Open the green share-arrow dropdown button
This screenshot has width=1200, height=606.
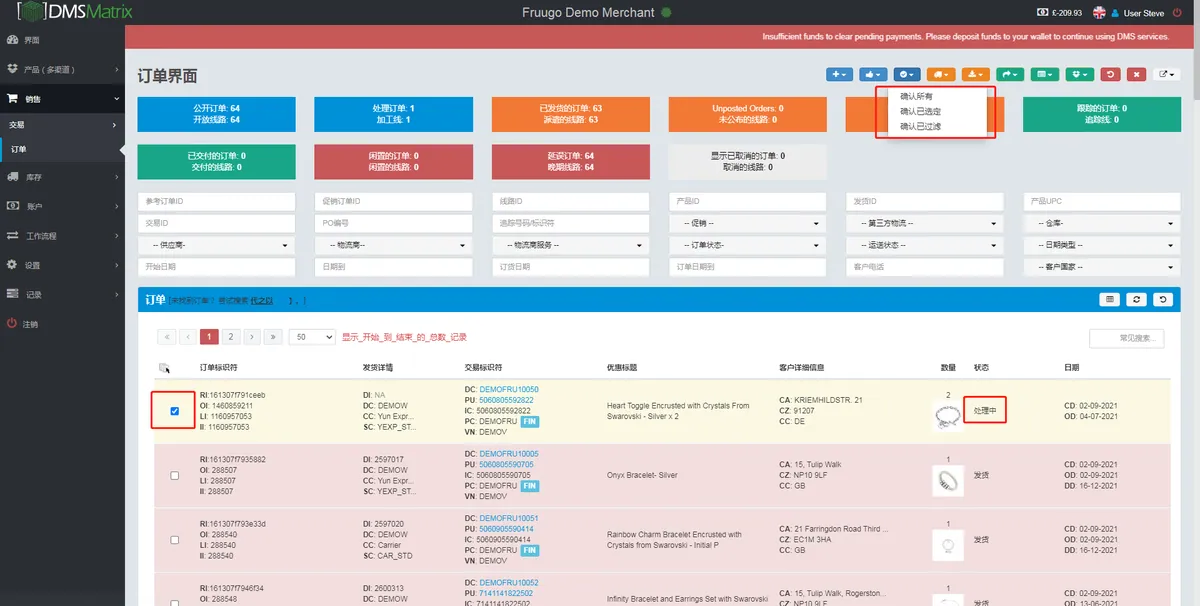(1010, 74)
